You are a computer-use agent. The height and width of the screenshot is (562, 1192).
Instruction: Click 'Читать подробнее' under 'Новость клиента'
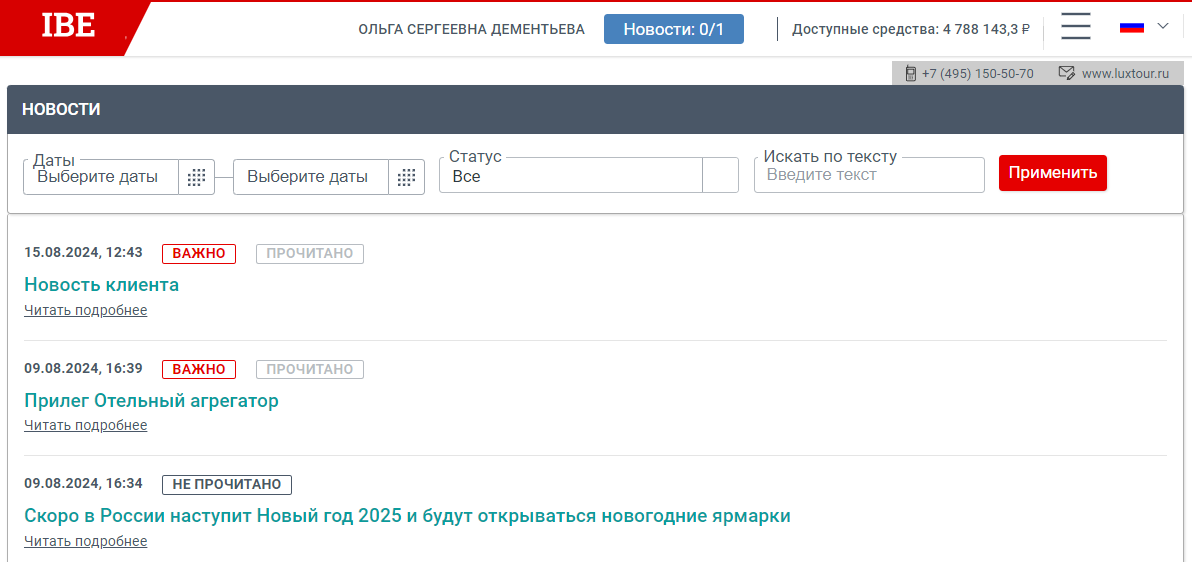[86, 310]
